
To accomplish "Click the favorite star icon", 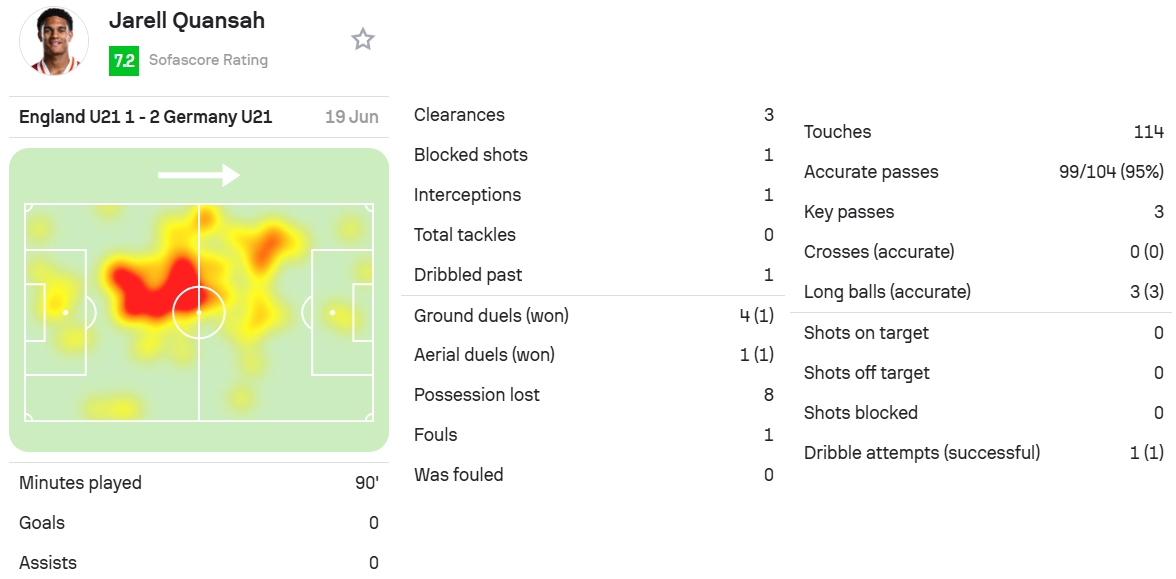I will (x=363, y=39).
